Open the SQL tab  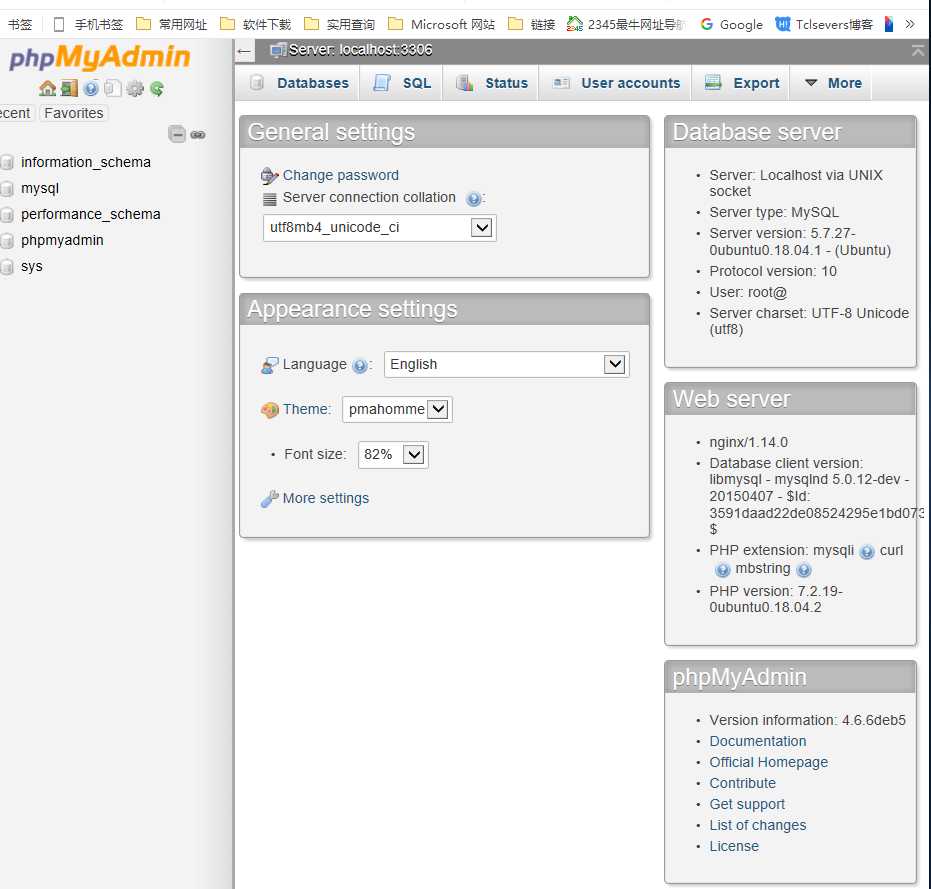click(401, 83)
